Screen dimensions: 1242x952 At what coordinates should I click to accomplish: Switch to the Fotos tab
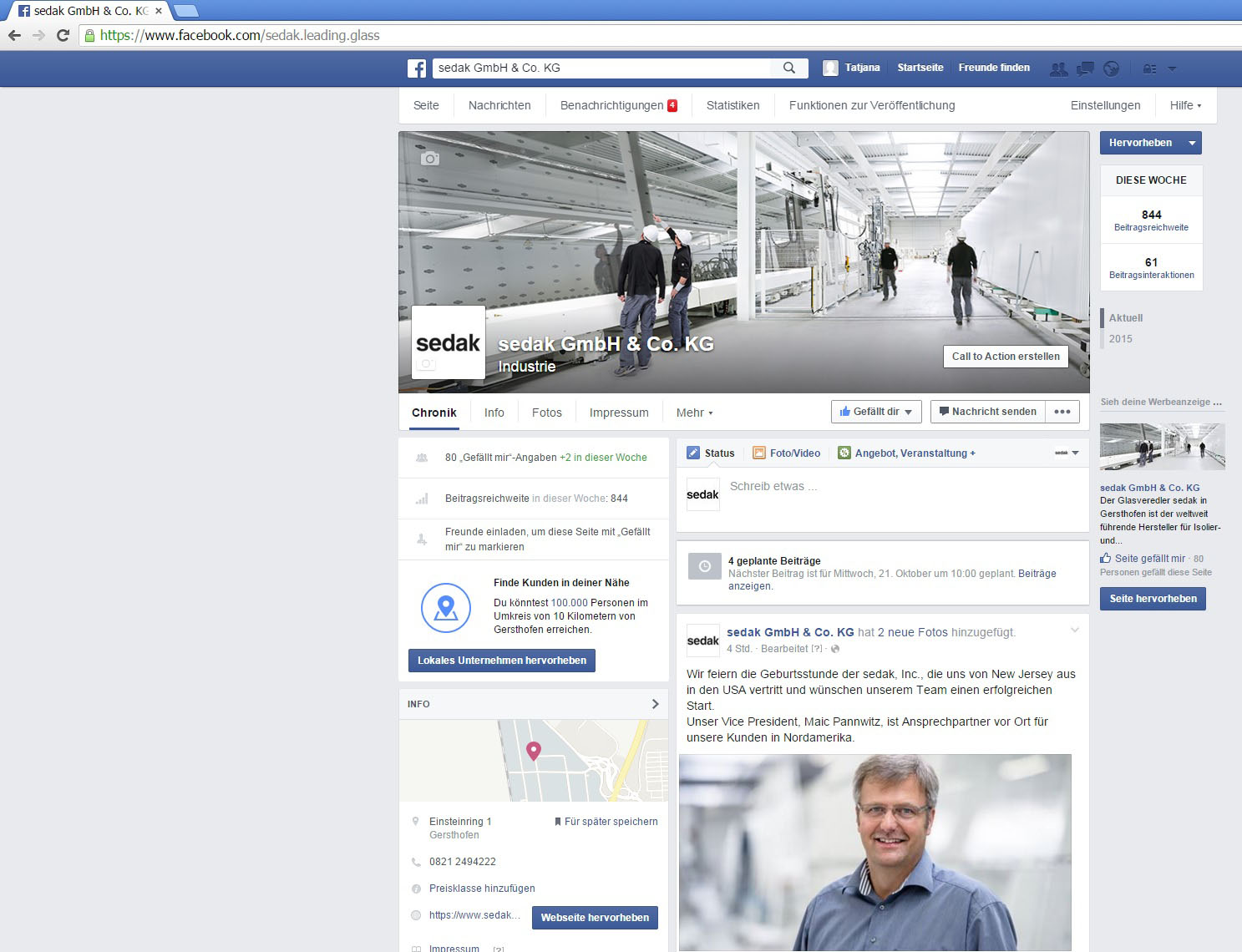pyautogui.click(x=546, y=413)
